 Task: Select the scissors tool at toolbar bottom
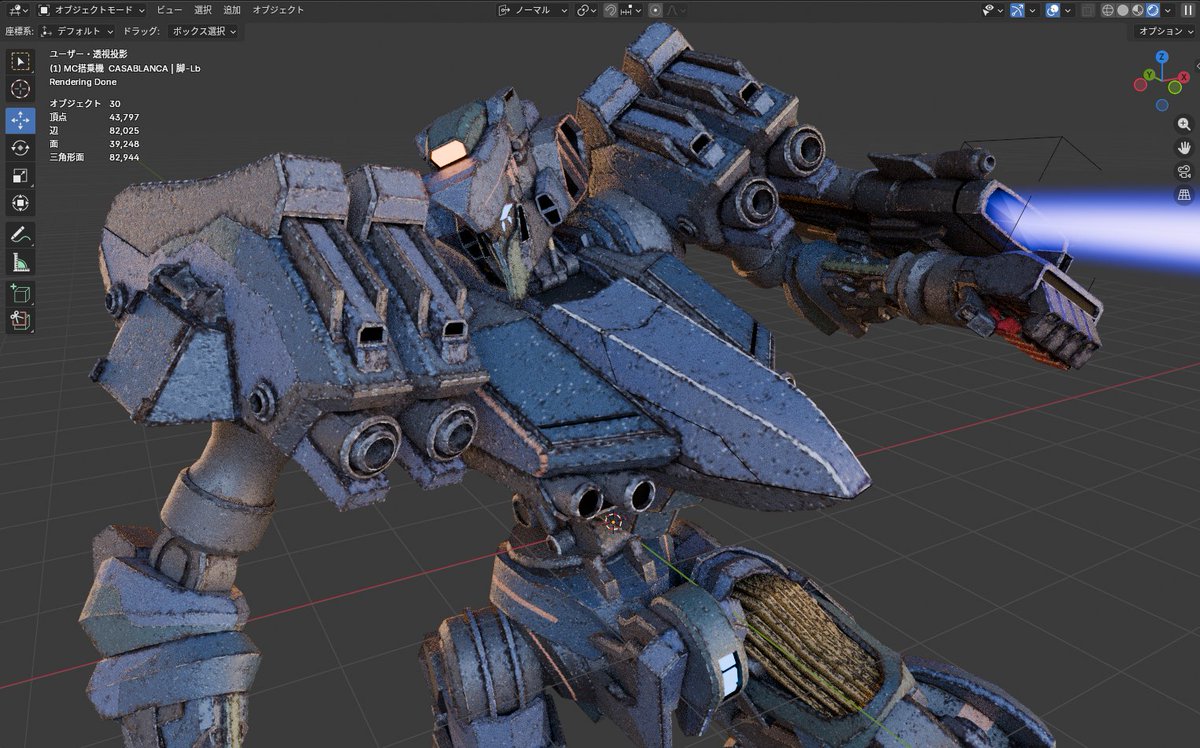tap(20, 321)
